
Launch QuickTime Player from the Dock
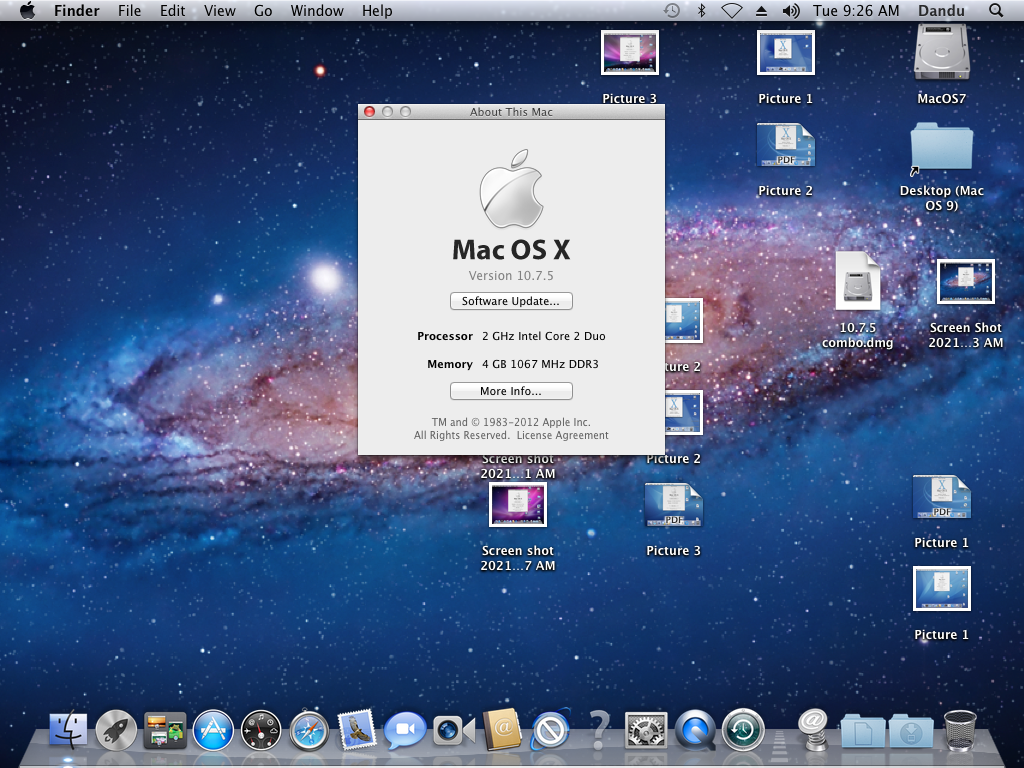coord(695,729)
